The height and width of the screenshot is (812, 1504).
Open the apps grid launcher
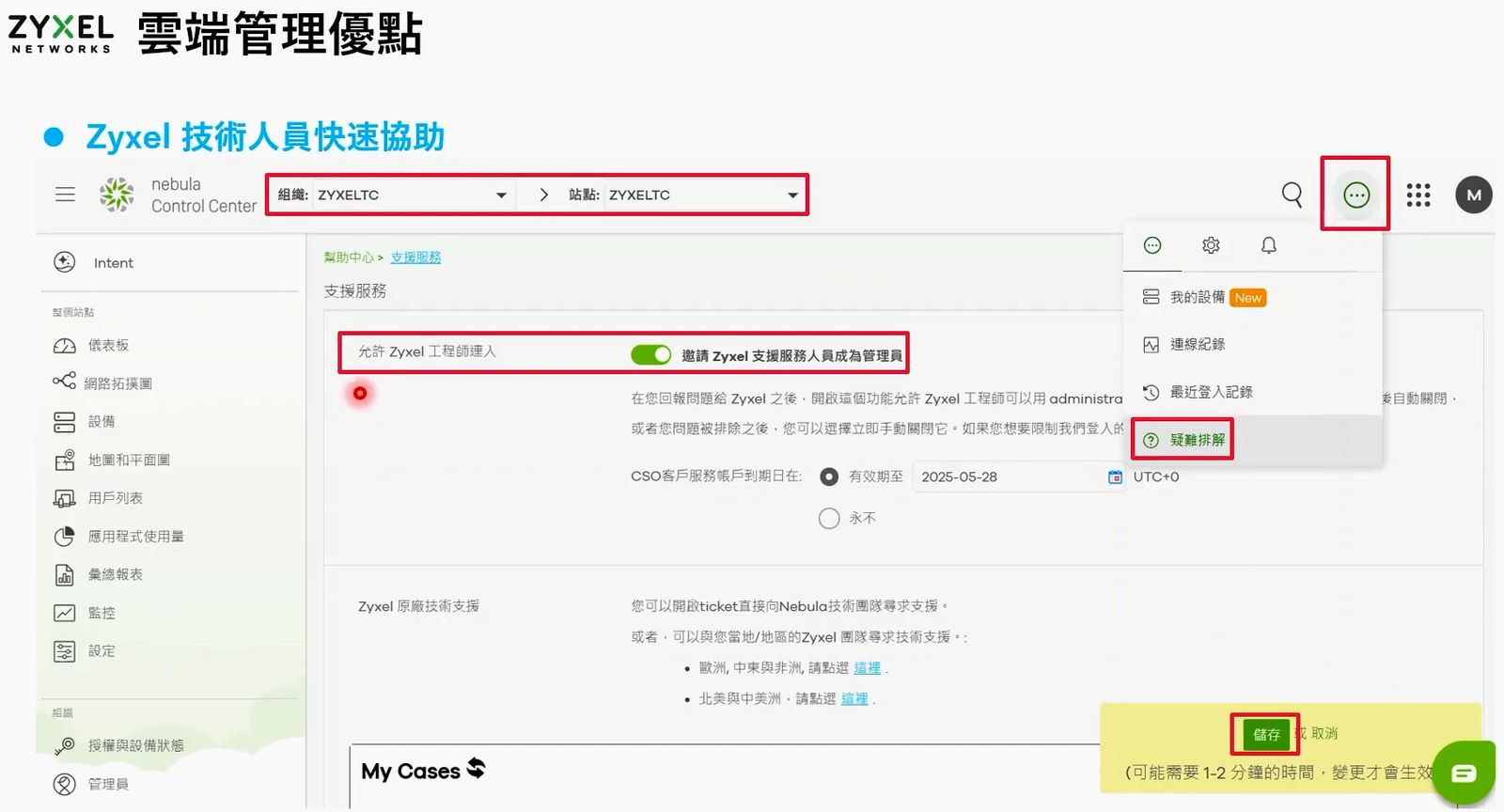point(1418,195)
